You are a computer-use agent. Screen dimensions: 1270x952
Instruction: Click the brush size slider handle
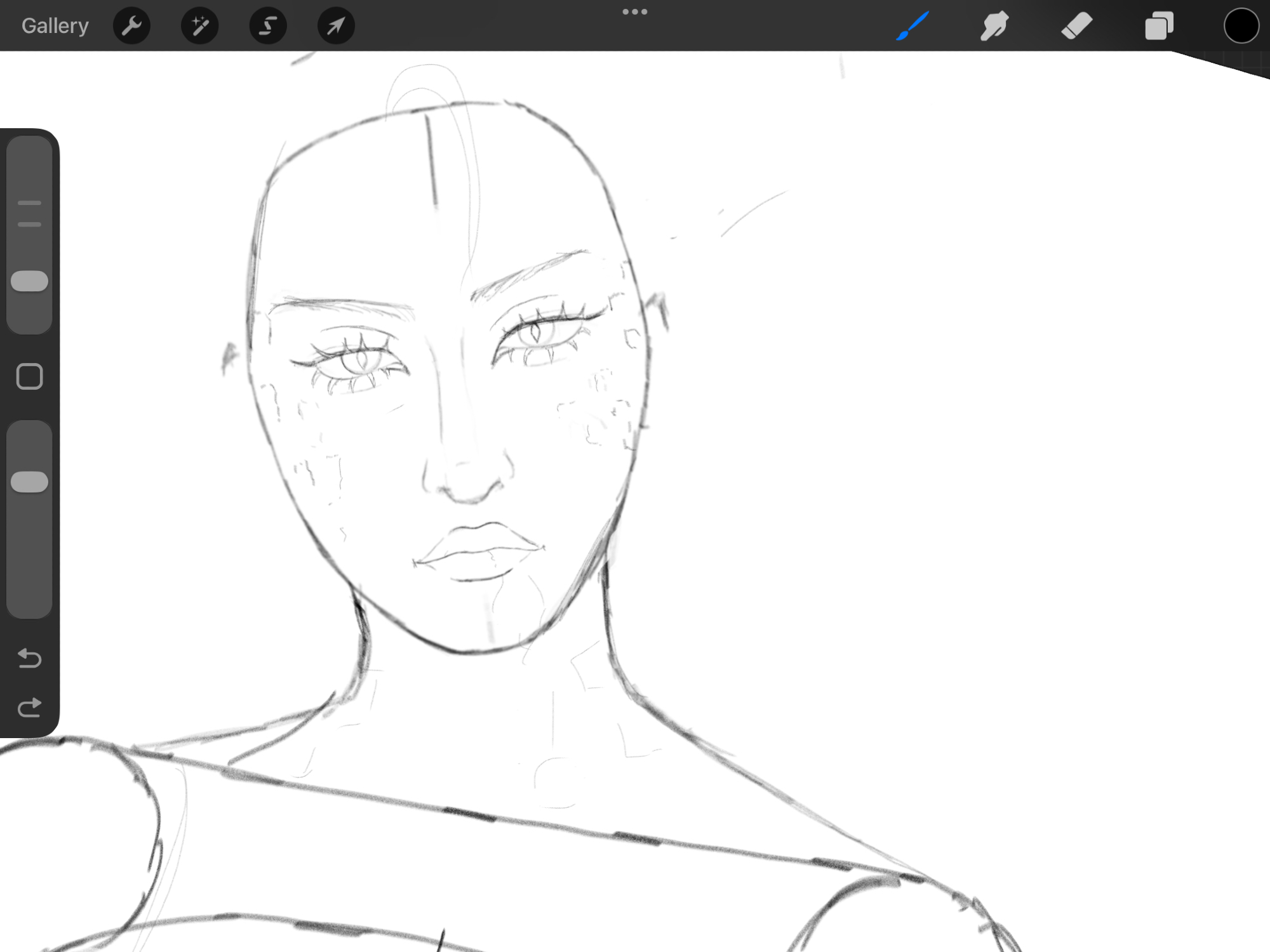29,281
